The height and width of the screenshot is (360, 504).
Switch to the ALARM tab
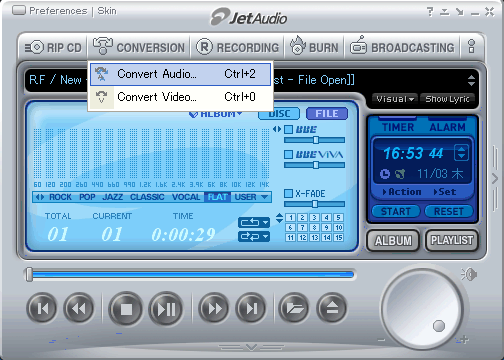pos(447,127)
